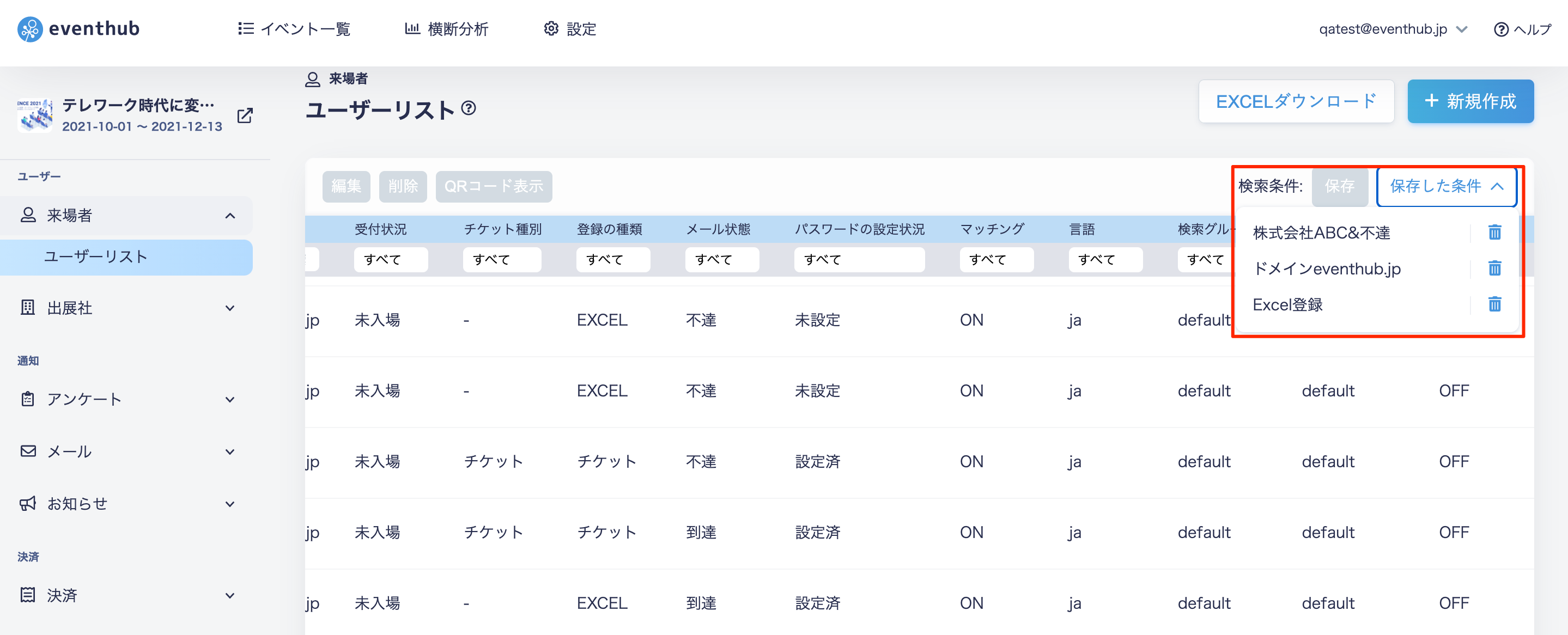Click the 編集 button
This screenshot has width=1568, height=635.
pos(346,186)
